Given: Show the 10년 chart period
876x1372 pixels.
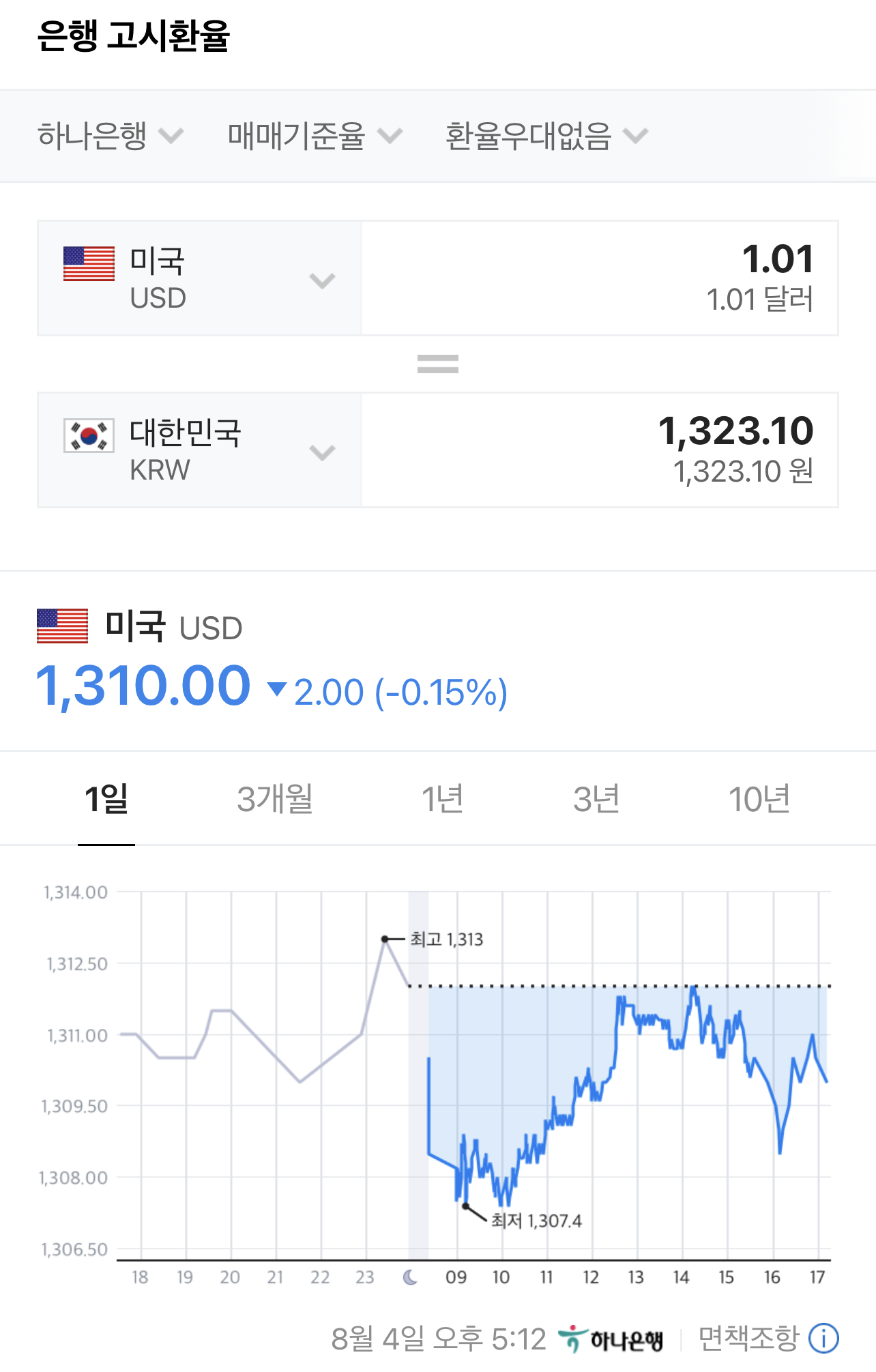Looking at the screenshot, I should tap(759, 799).
